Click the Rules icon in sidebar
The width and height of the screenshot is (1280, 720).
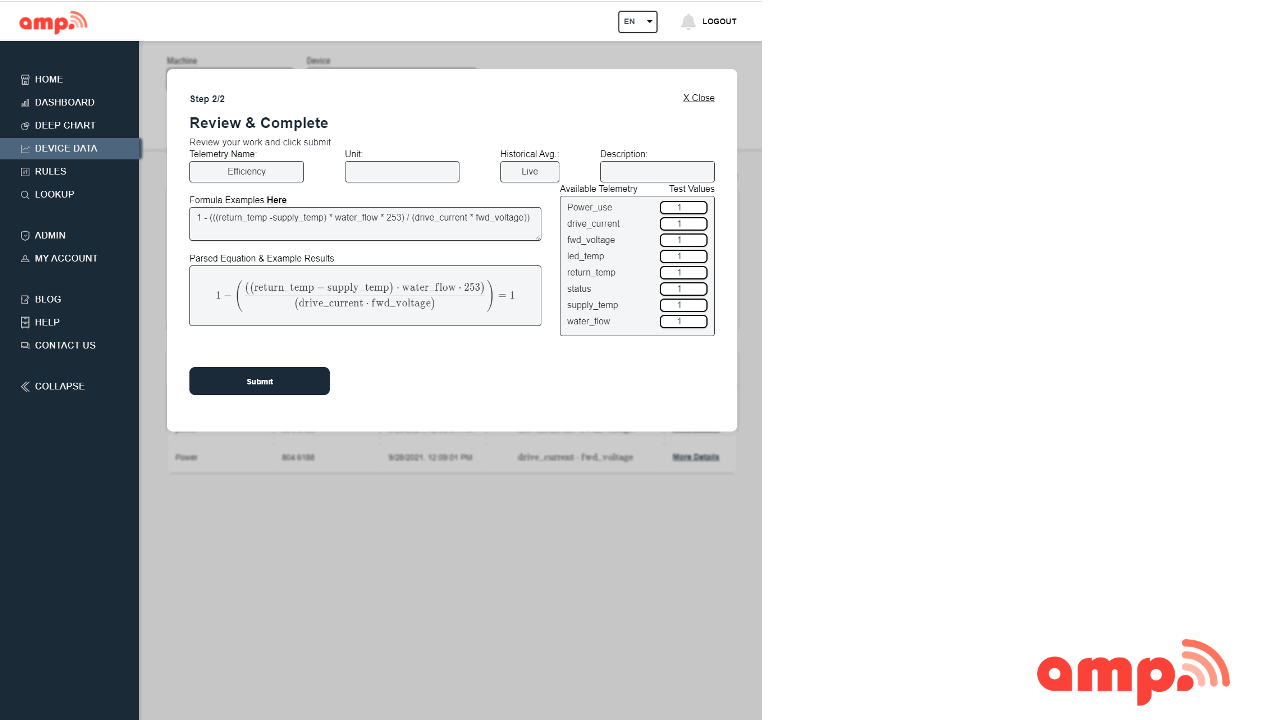[x=25, y=172]
